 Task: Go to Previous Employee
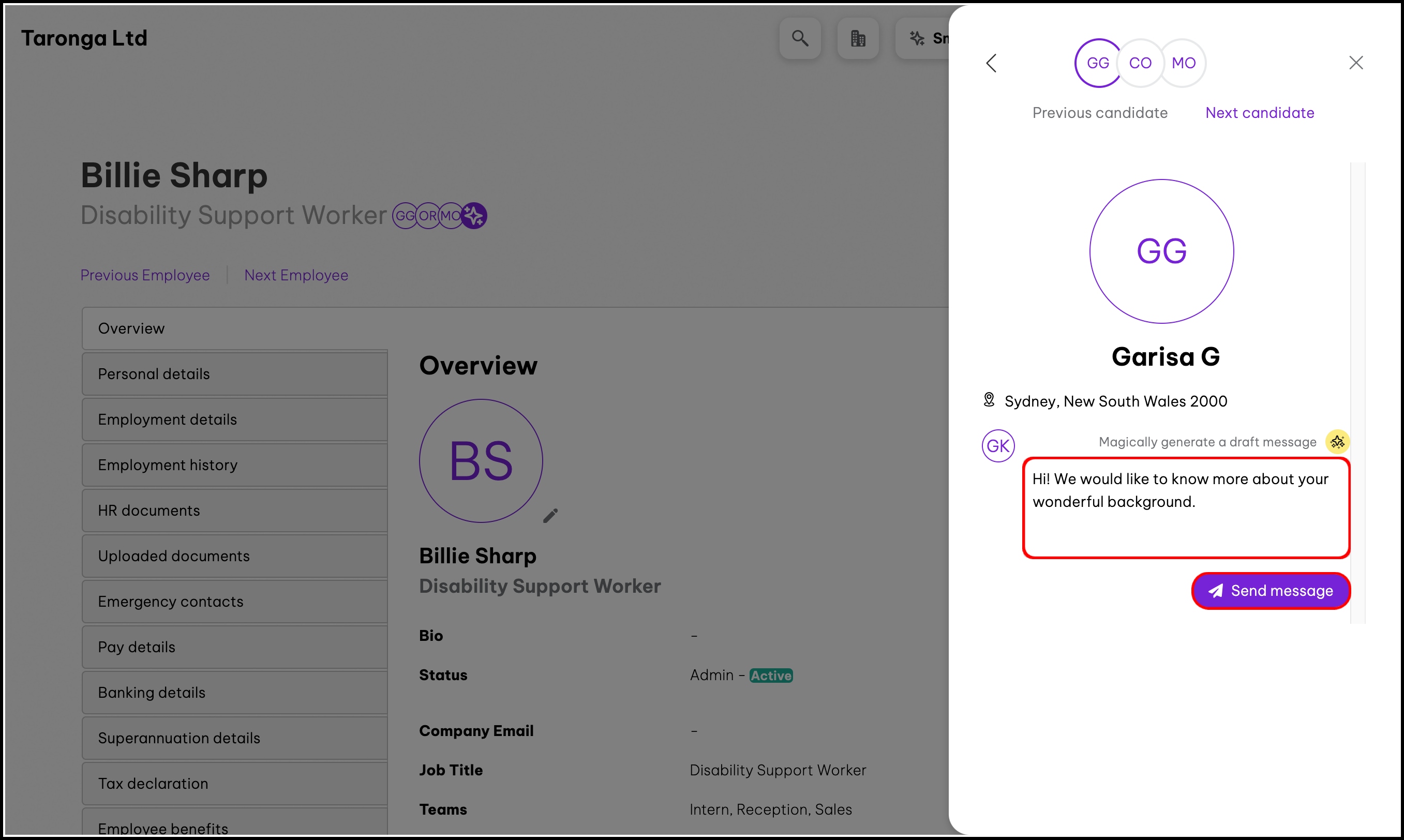[145, 275]
